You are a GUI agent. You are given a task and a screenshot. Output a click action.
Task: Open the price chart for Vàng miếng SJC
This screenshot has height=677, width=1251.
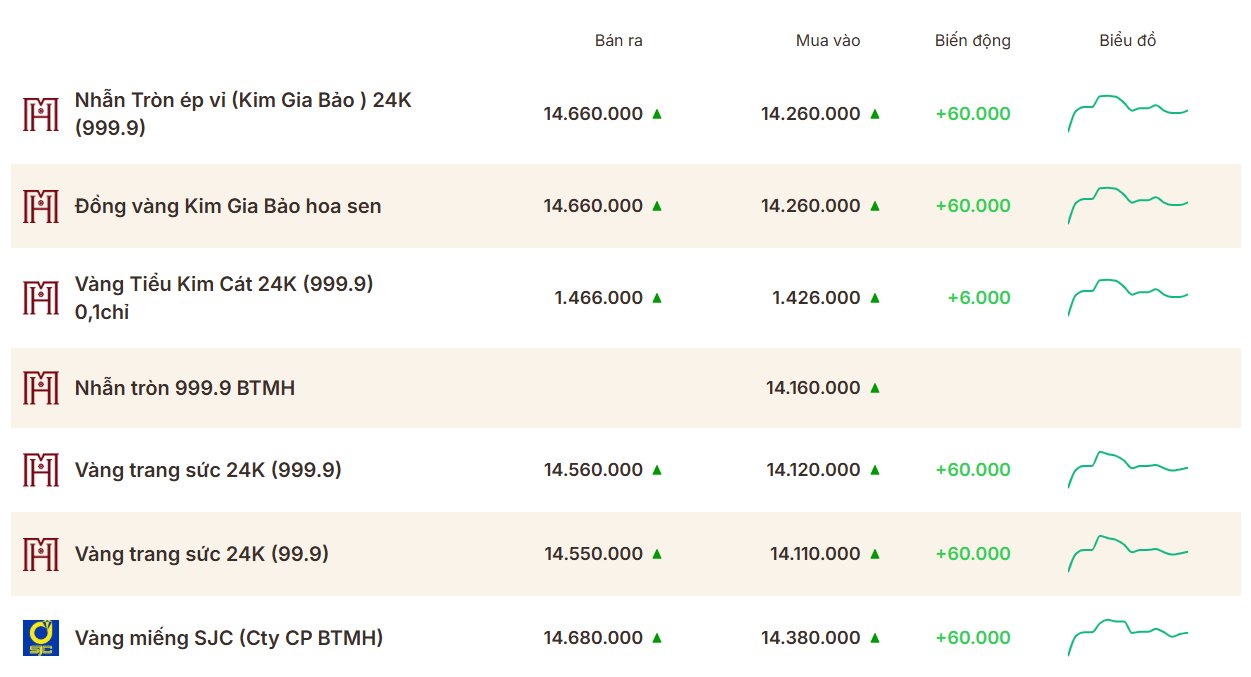coord(1128,636)
